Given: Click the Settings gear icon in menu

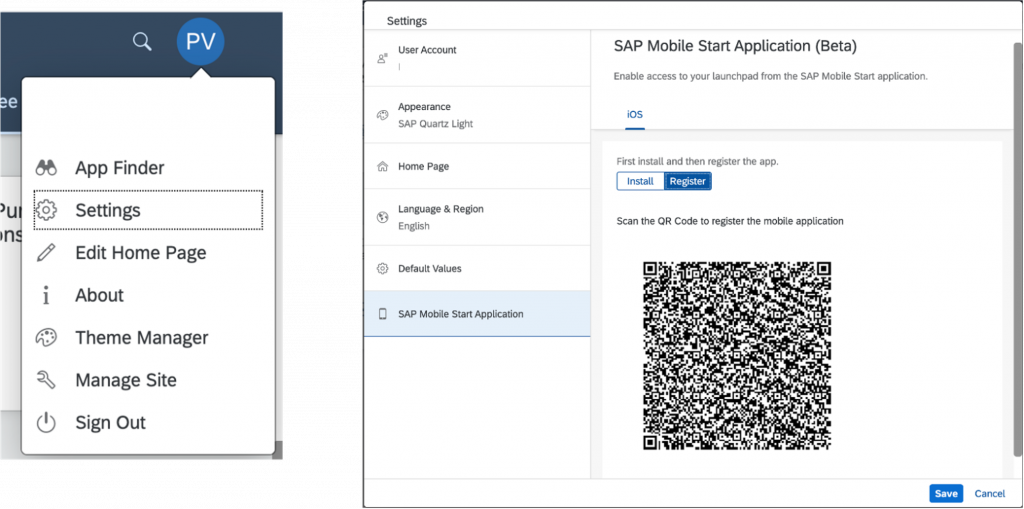Looking at the screenshot, I should click(46, 210).
